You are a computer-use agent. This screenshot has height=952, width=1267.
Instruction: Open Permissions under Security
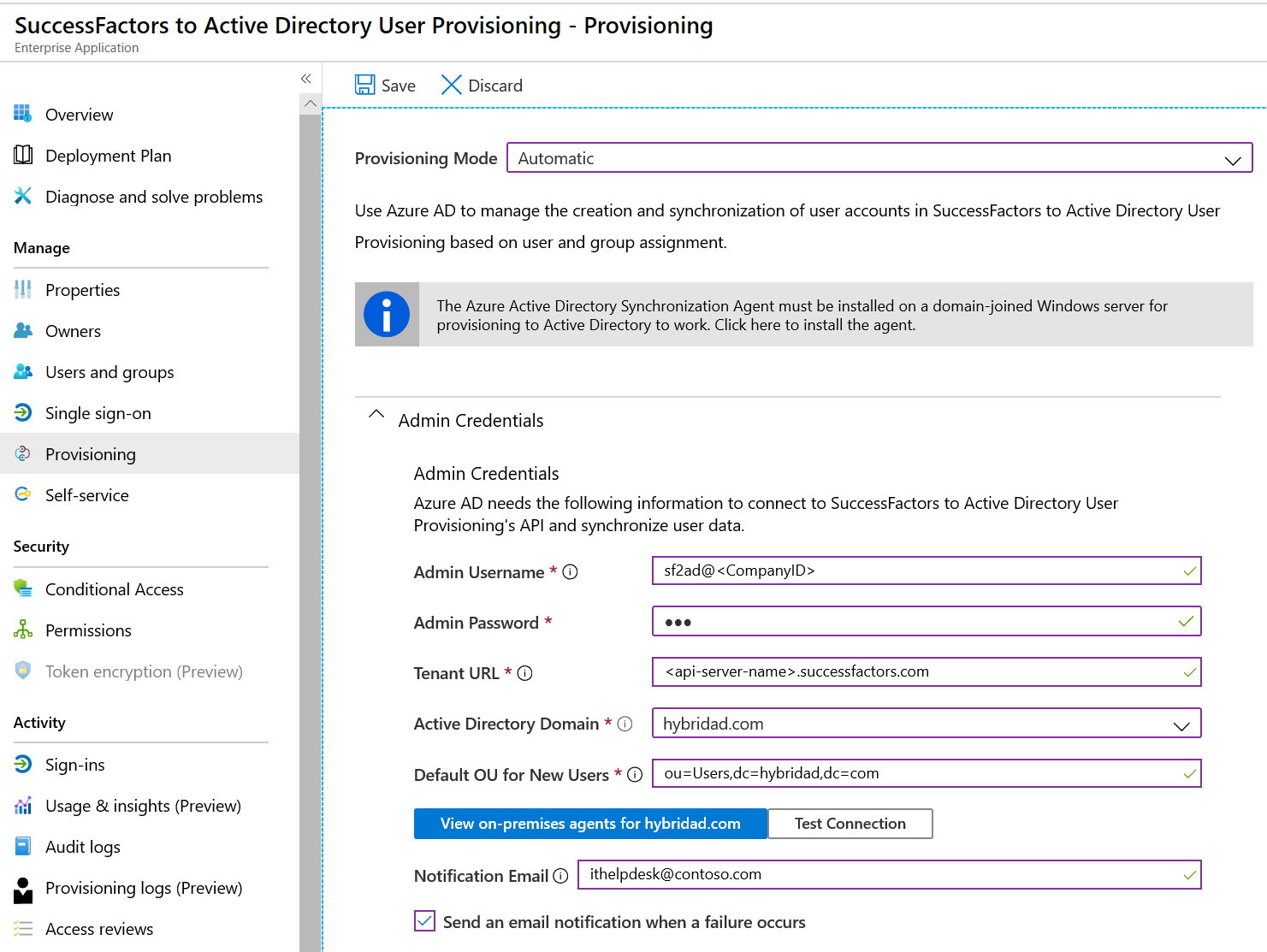tap(88, 630)
